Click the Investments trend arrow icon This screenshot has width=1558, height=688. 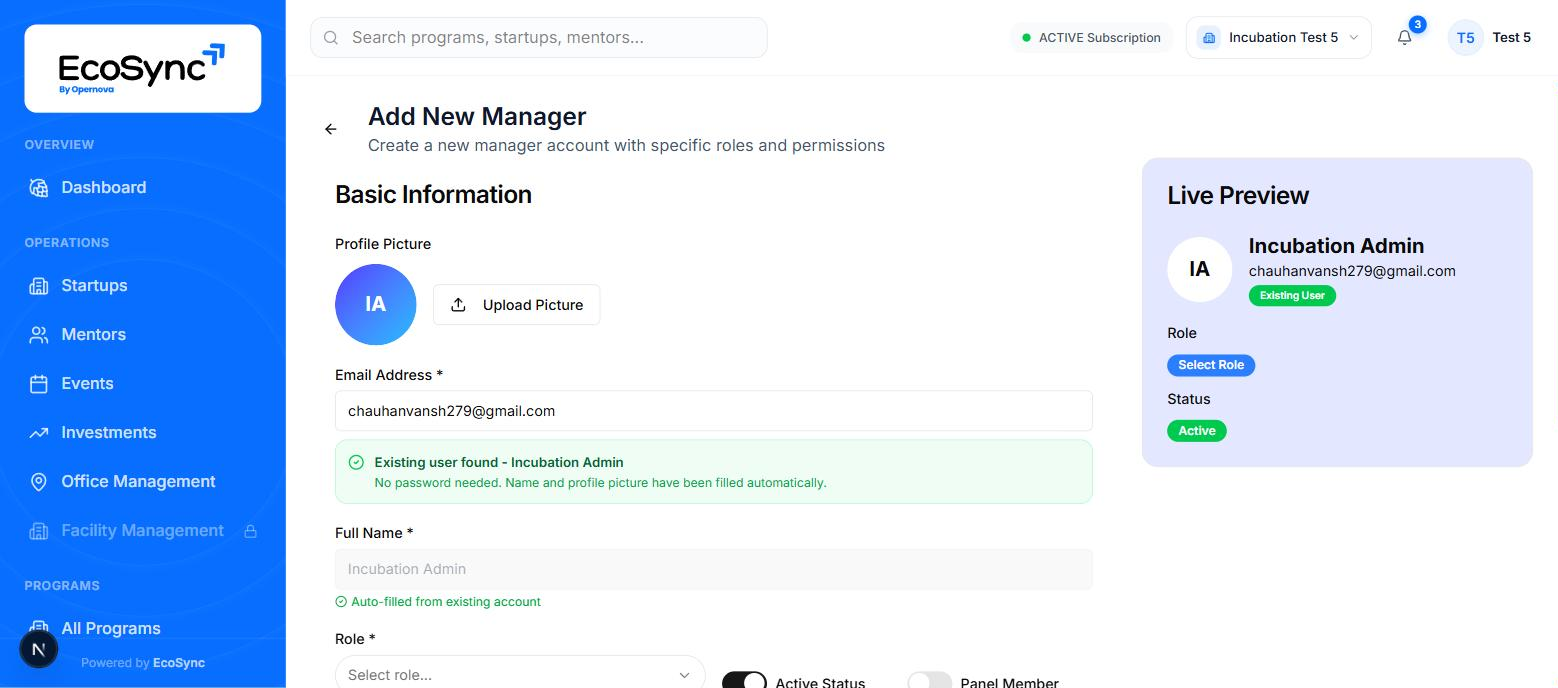[39, 433]
